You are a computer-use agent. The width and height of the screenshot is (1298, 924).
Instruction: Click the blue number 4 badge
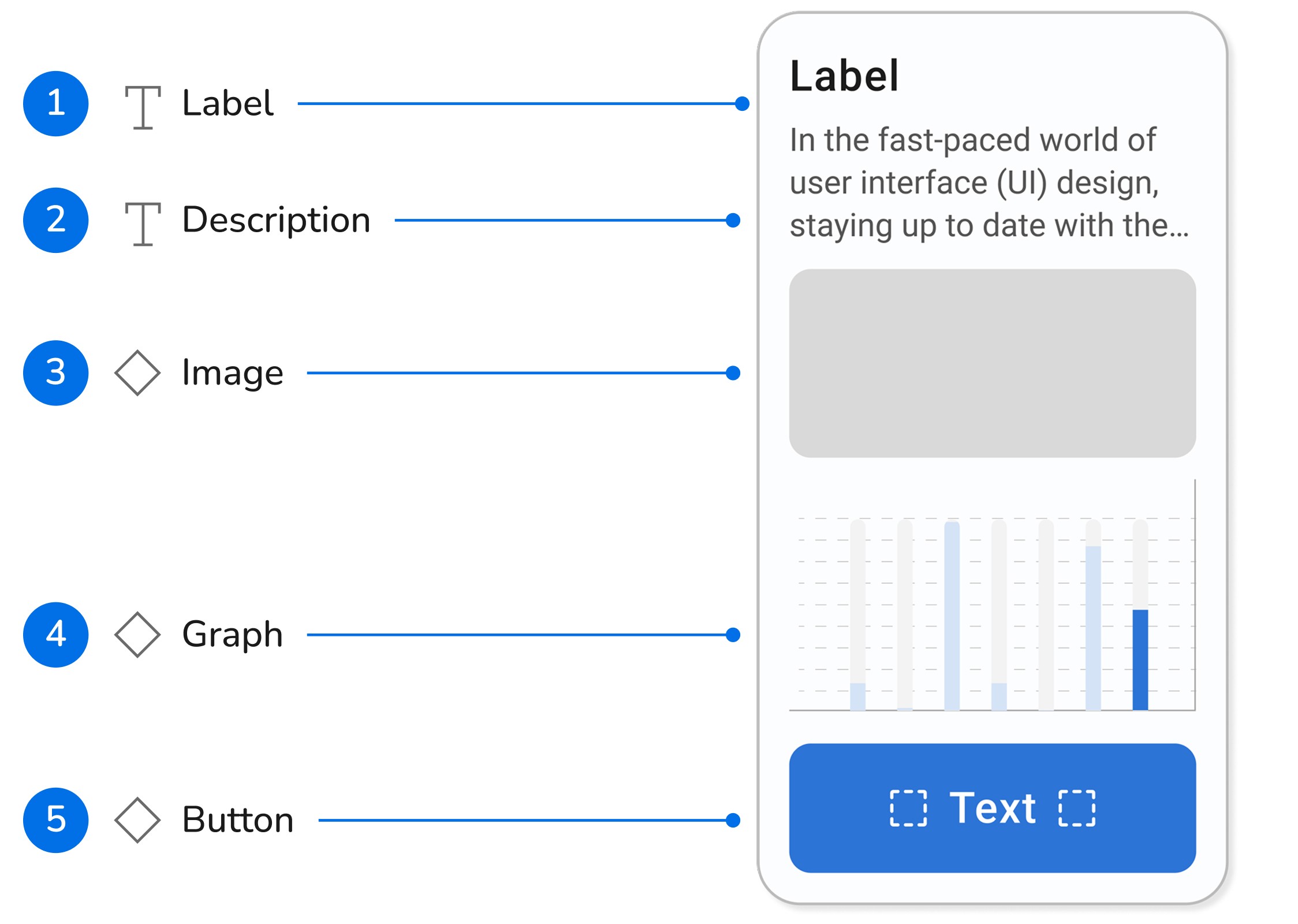56,635
